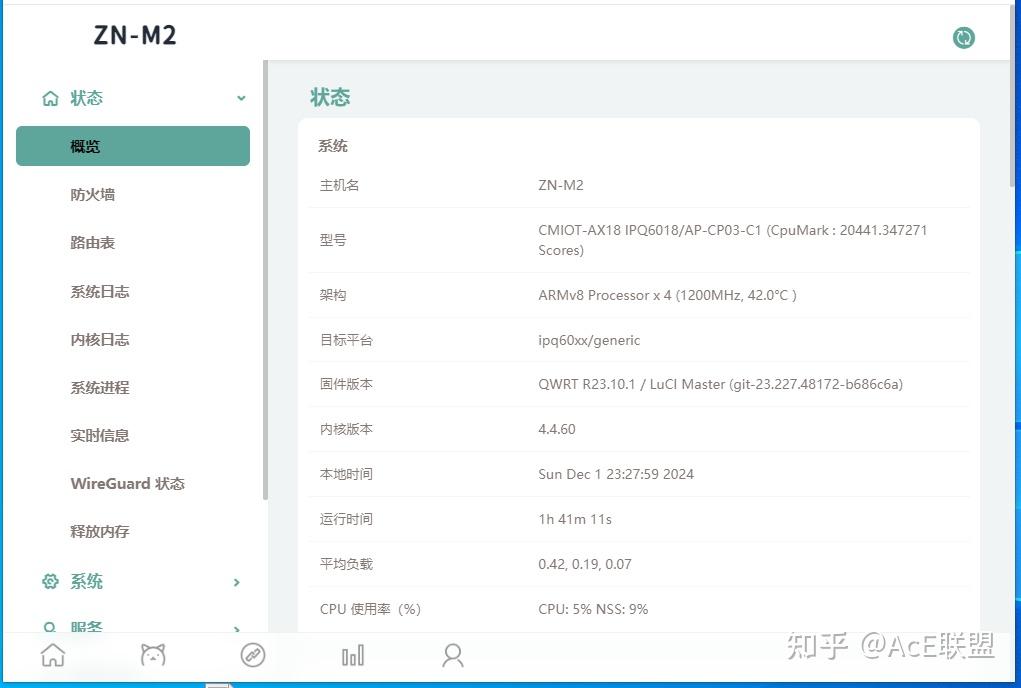Open 实时信息 page
This screenshot has width=1021, height=688.
[x=100, y=435]
